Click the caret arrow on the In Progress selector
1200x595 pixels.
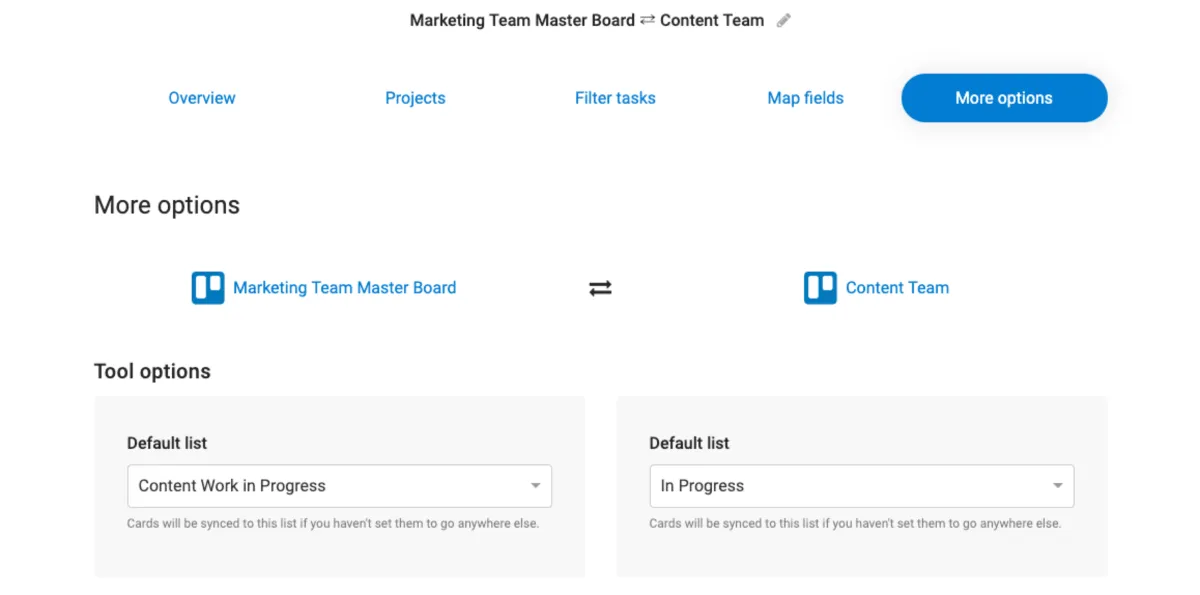1057,486
